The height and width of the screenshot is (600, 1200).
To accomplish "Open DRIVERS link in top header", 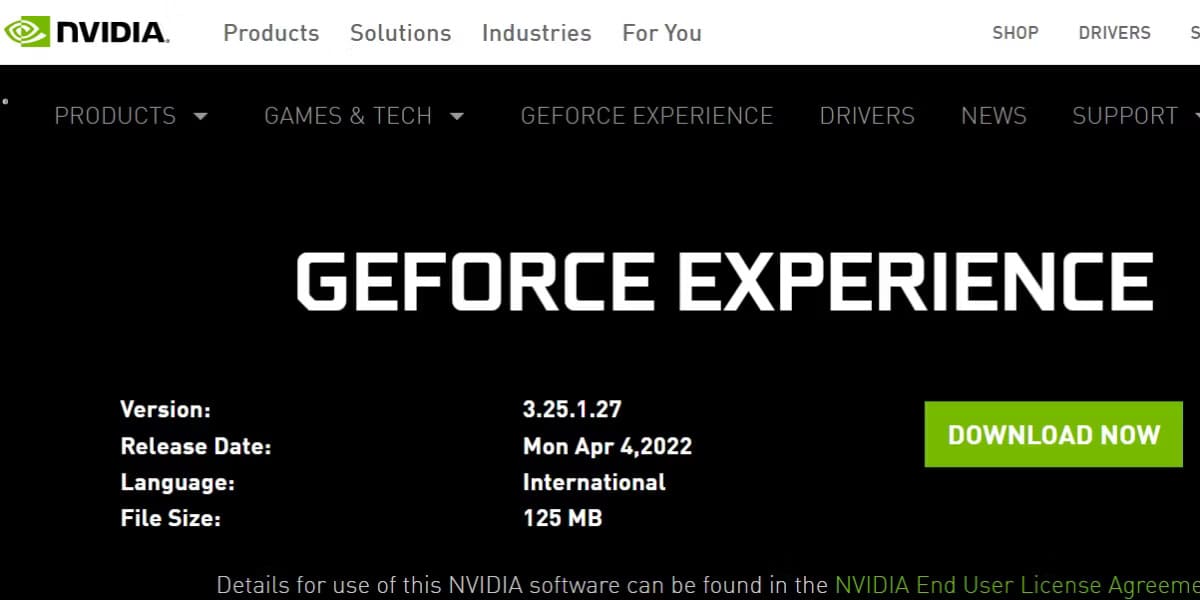I will click(x=1114, y=33).
